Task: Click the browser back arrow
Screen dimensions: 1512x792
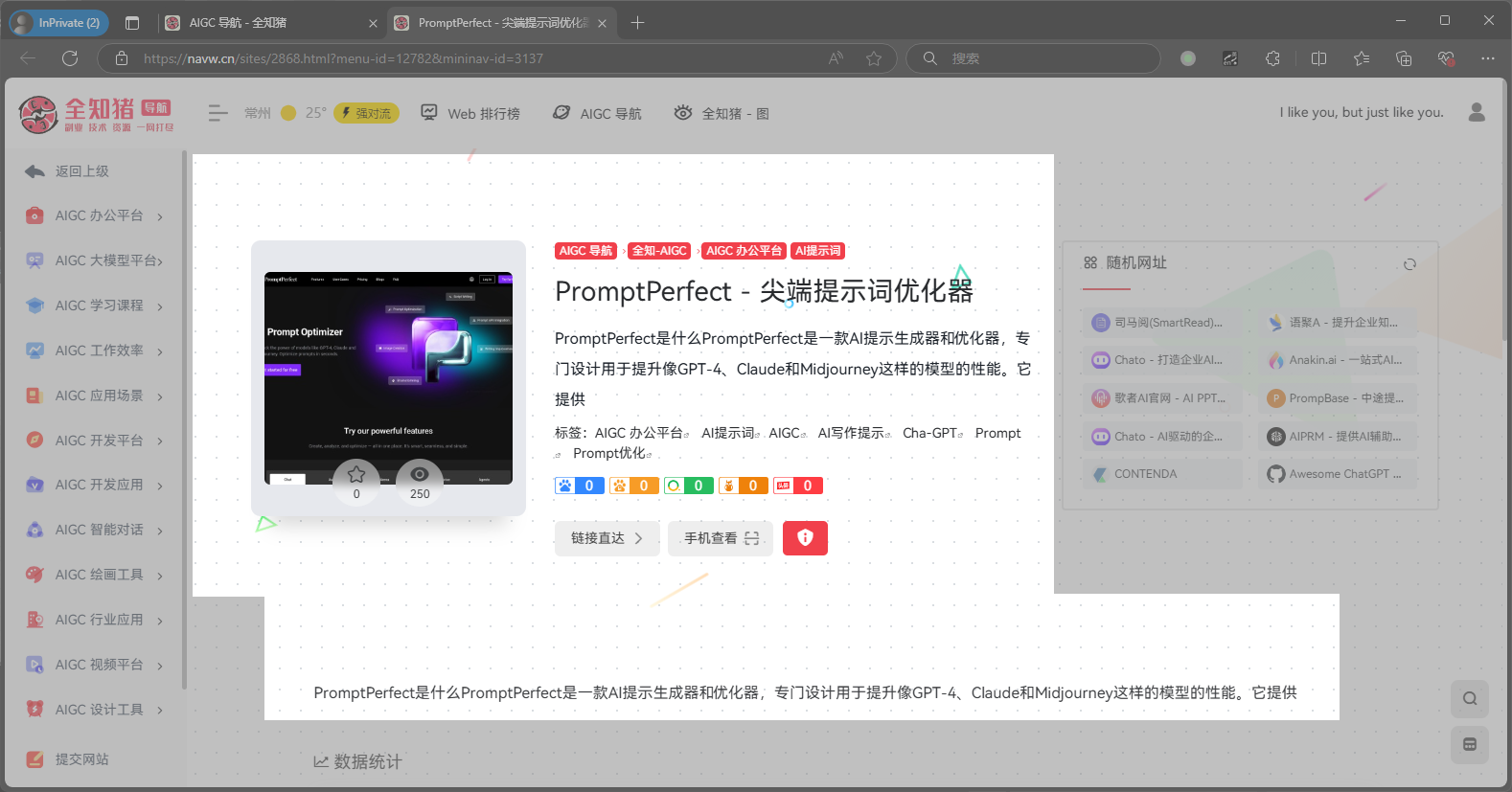Action: click(x=28, y=58)
